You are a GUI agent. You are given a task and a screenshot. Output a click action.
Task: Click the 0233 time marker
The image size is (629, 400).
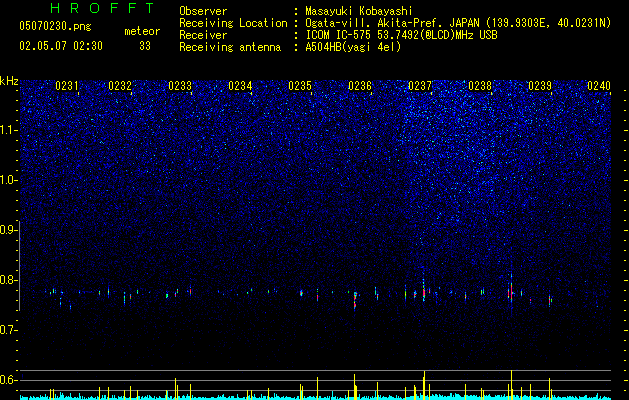click(x=180, y=86)
